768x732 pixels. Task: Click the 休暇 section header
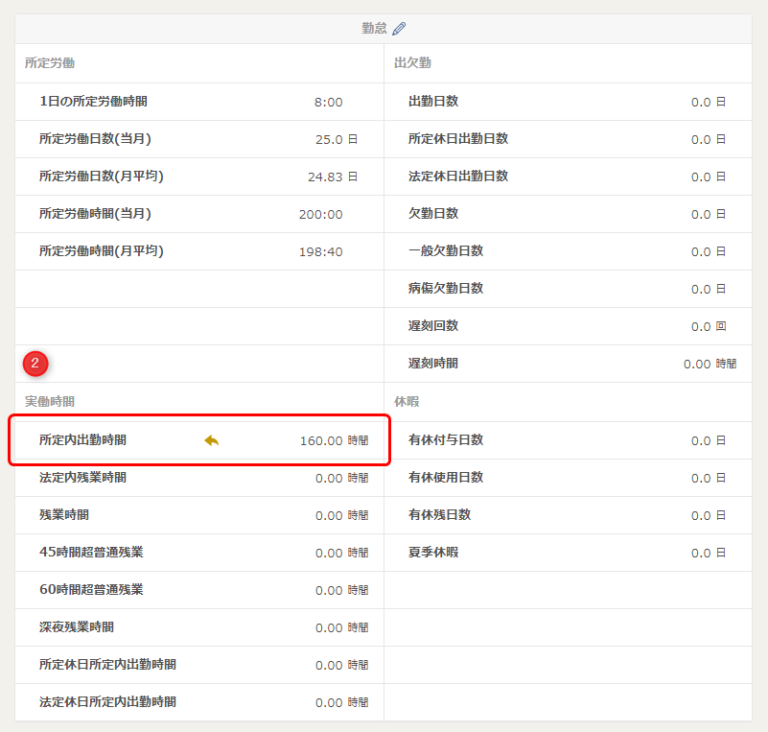pos(406,401)
